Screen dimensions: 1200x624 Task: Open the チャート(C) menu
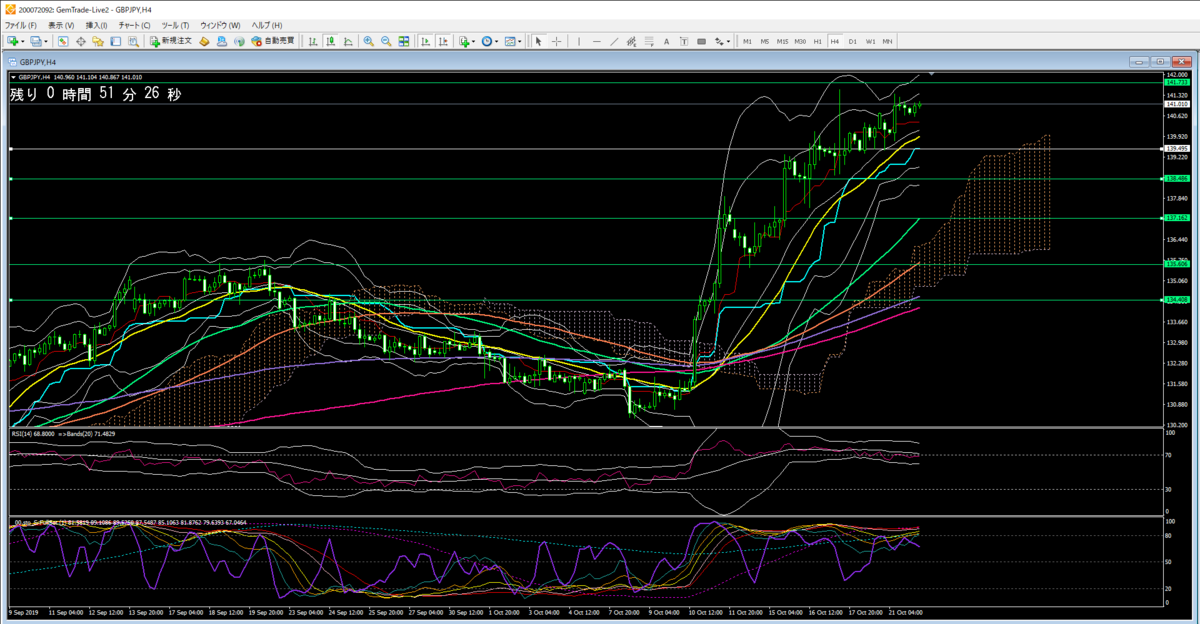(x=134, y=24)
